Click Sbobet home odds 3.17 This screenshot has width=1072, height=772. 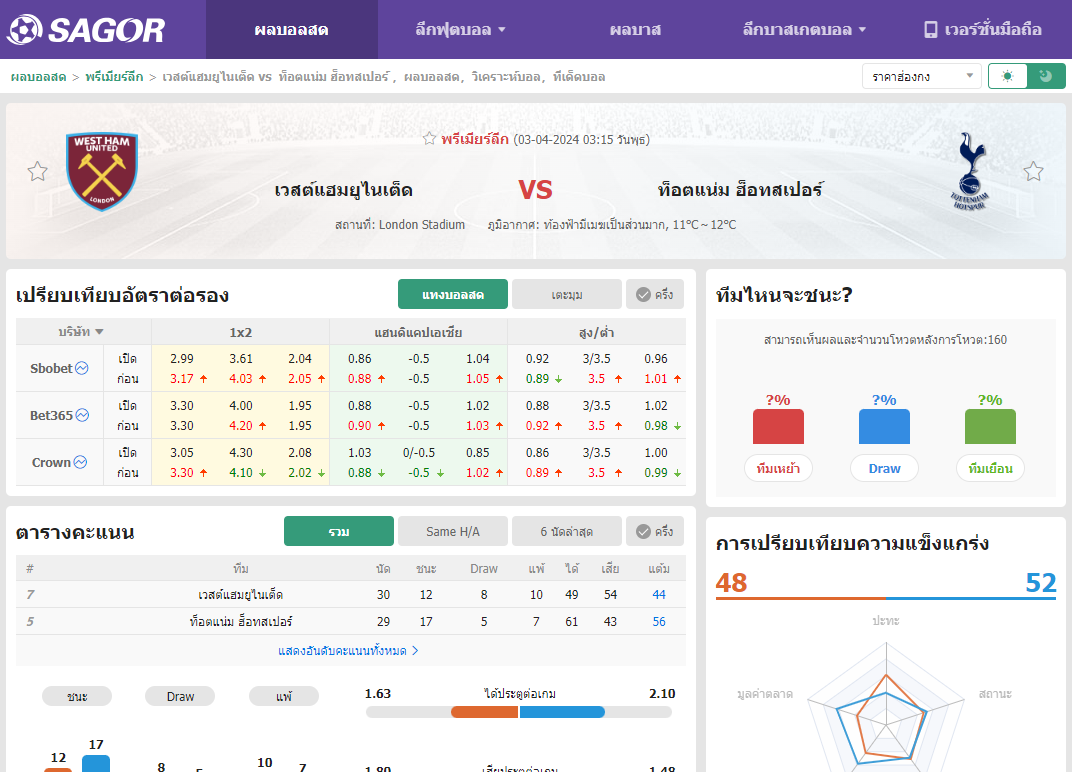[182, 378]
